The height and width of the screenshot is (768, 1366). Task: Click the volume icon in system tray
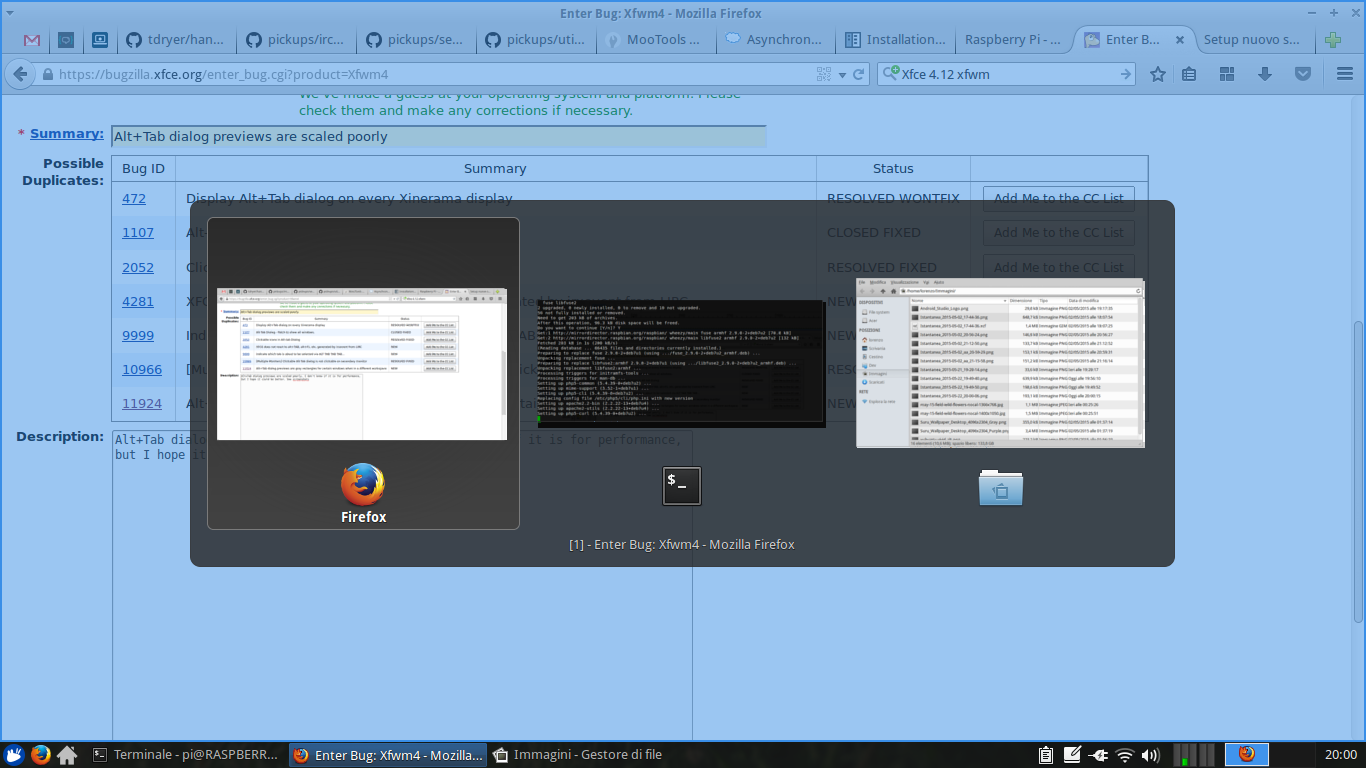pyautogui.click(x=1150, y=755)
